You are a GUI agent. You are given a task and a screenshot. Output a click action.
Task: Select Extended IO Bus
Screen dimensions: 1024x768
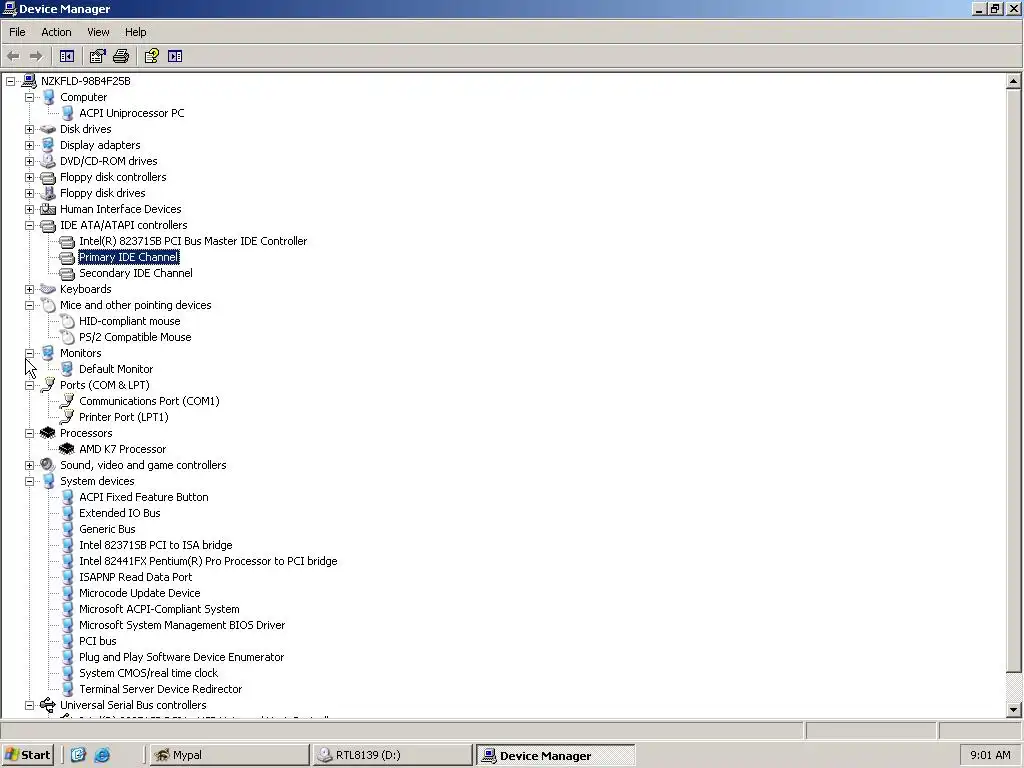[x=120, y=513]
